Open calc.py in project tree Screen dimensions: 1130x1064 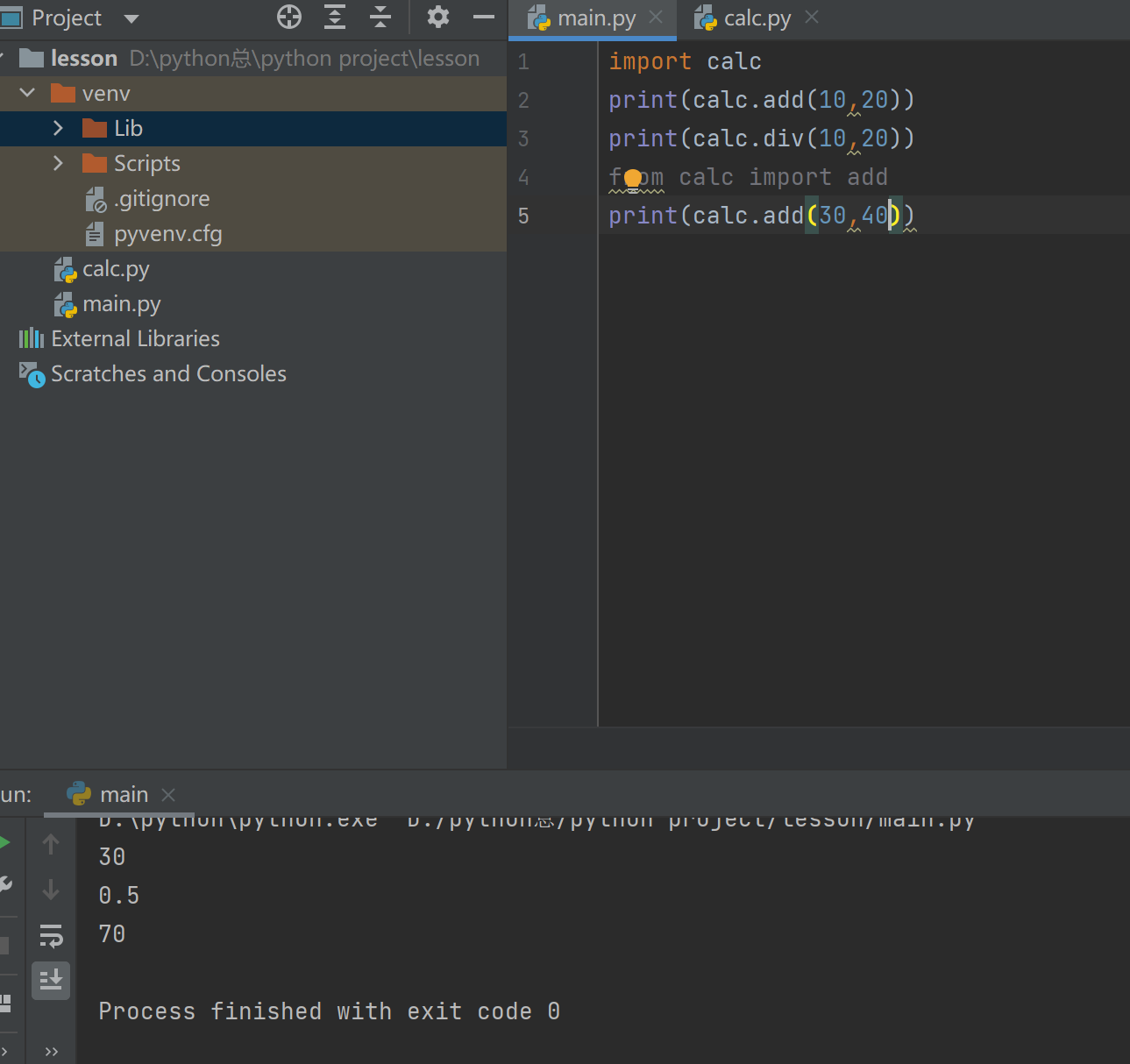[116, 269]
